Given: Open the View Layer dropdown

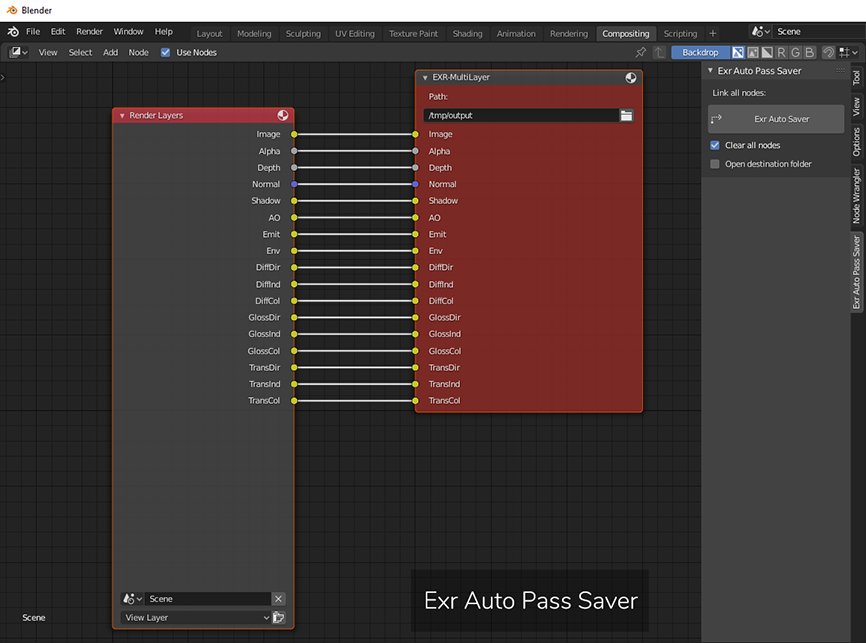Looking at the screenshot, I should coord(196,618).
